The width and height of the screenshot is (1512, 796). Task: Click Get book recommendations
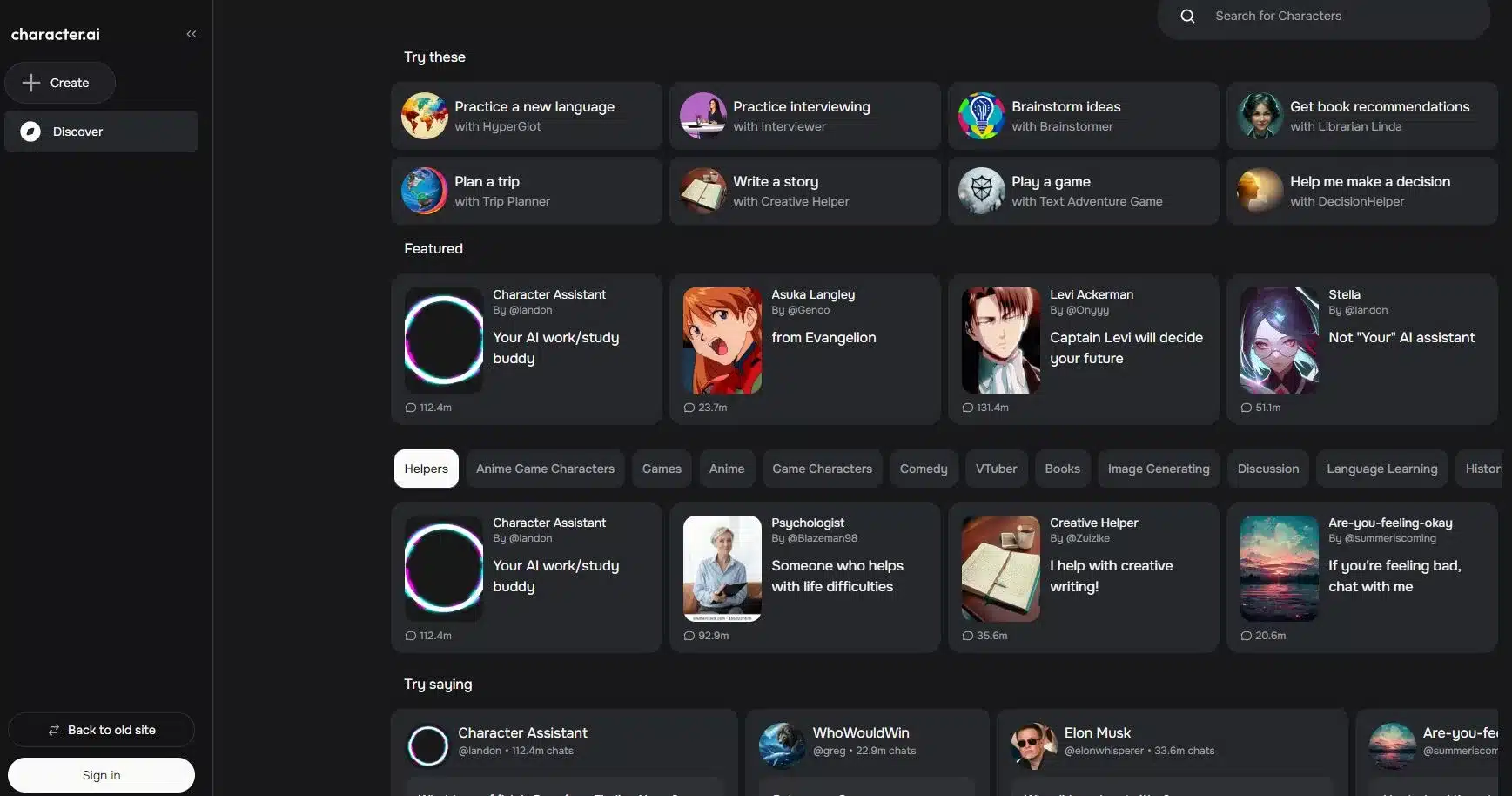pyautogui.click(x=1362, y=116)
